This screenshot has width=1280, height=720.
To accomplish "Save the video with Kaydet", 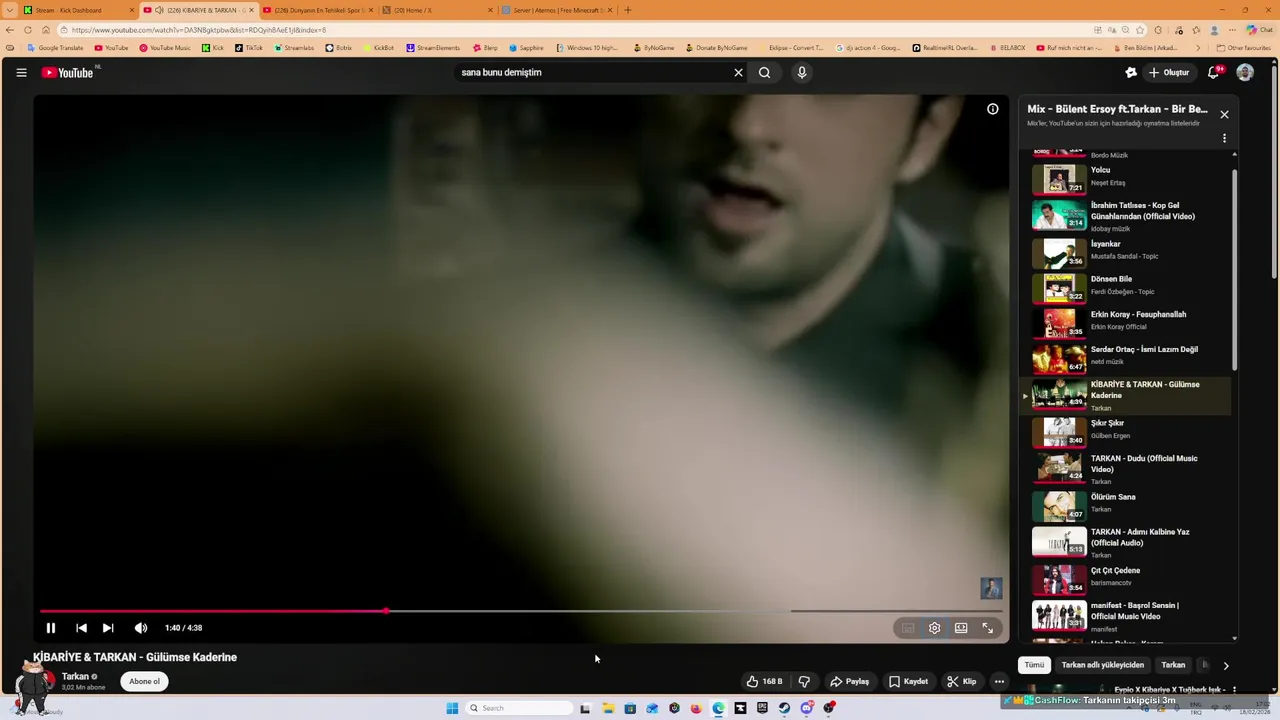I will [908, 681].
